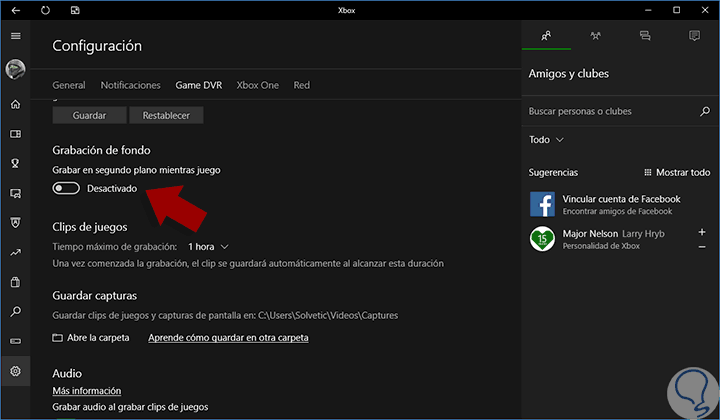
Task: Click the Sugerencias label
Action: (x=553, y=173)
